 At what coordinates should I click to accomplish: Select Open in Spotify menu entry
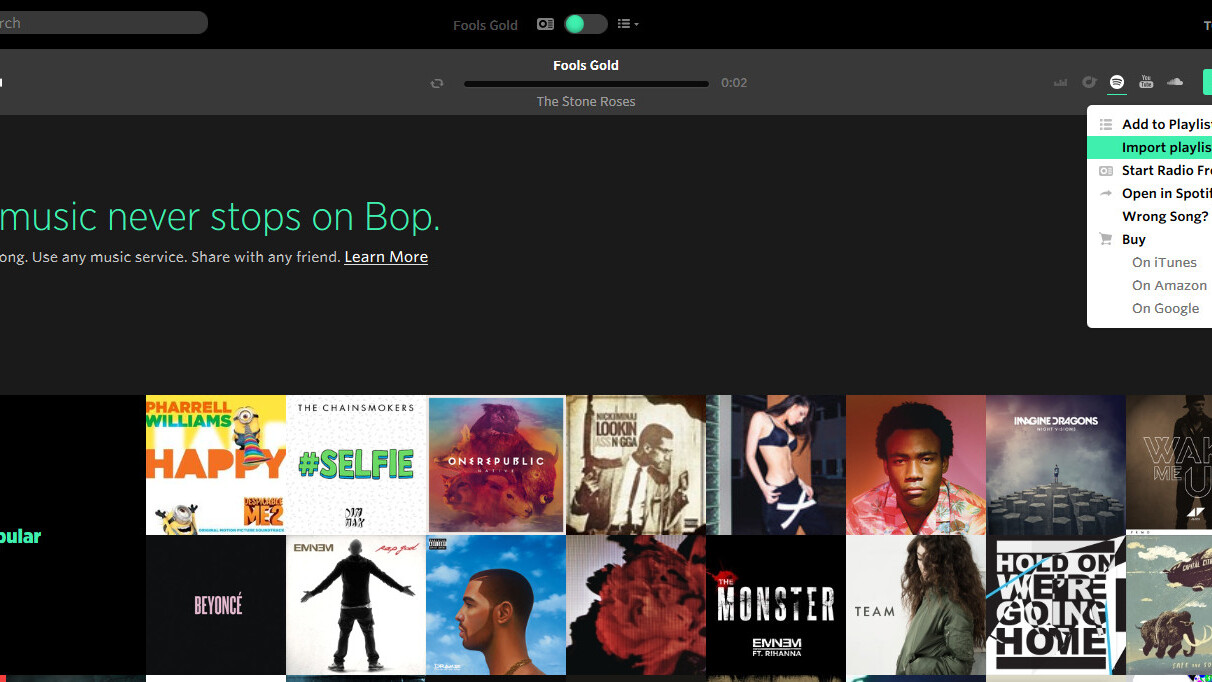click(x=1149, y=193)
